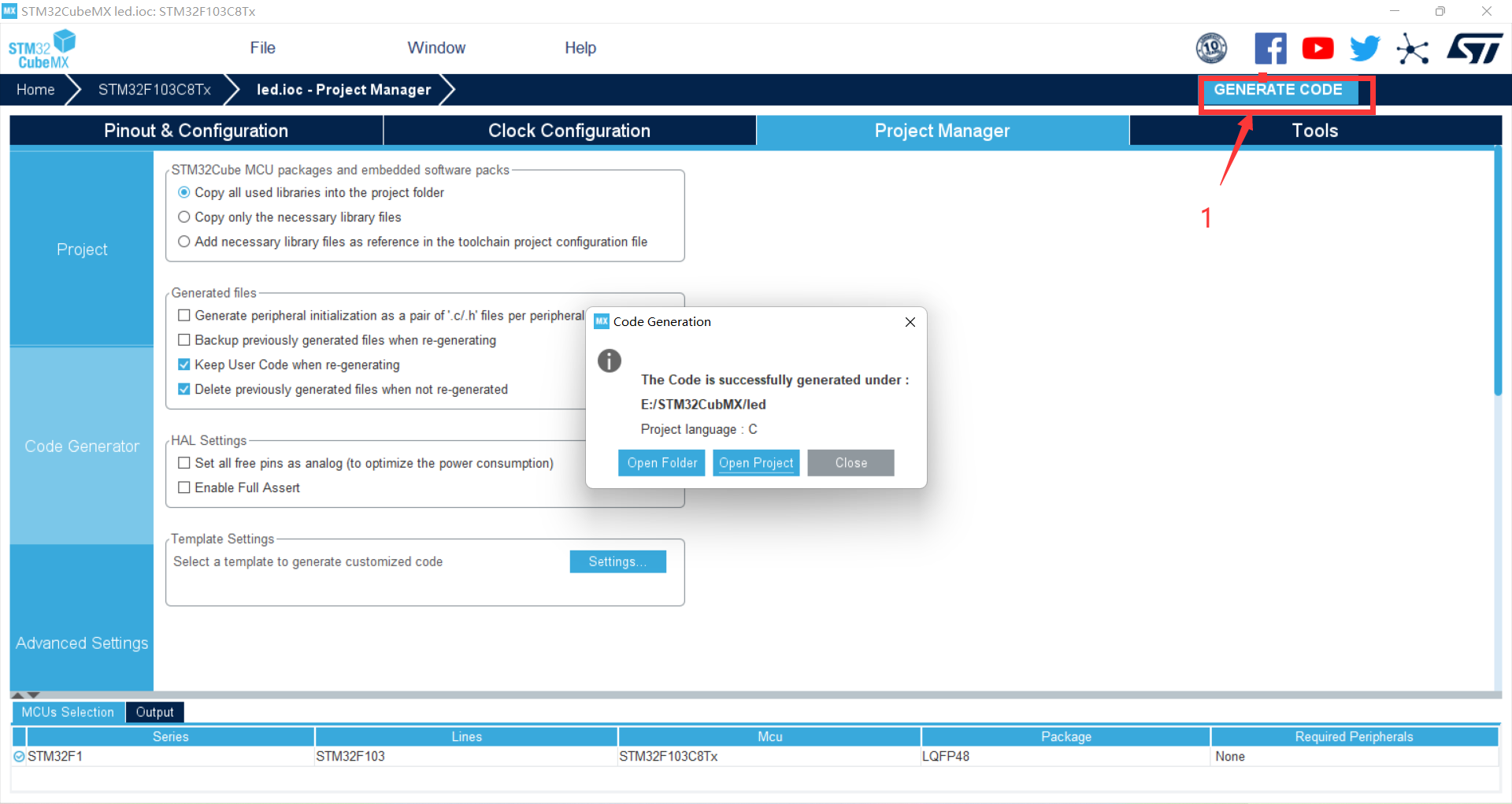The height and width of the screenshot is (804, 1512).
Task: Click the MX icon in the dialog title
Action: (602, 321)
